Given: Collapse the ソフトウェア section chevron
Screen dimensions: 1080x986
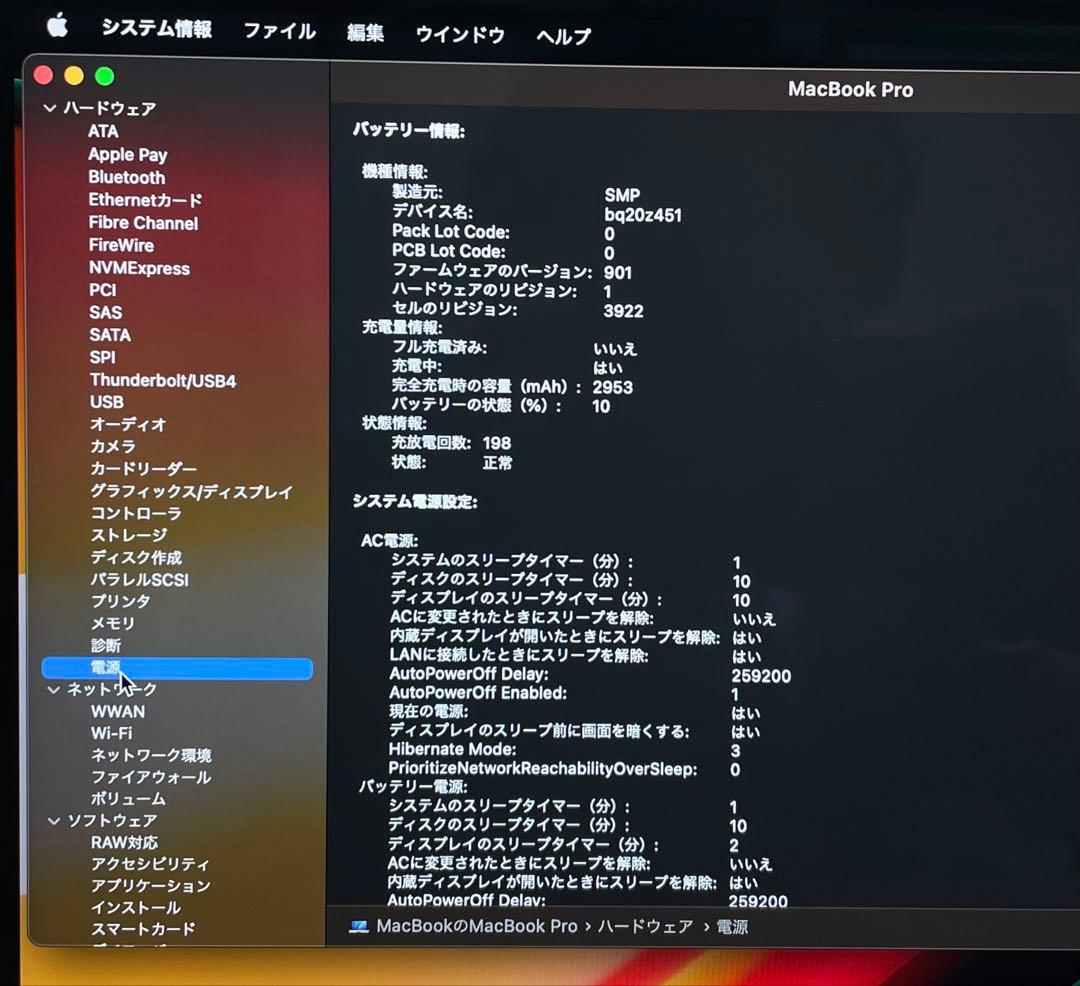Looking at the screenshot, I should pos(54,821).
